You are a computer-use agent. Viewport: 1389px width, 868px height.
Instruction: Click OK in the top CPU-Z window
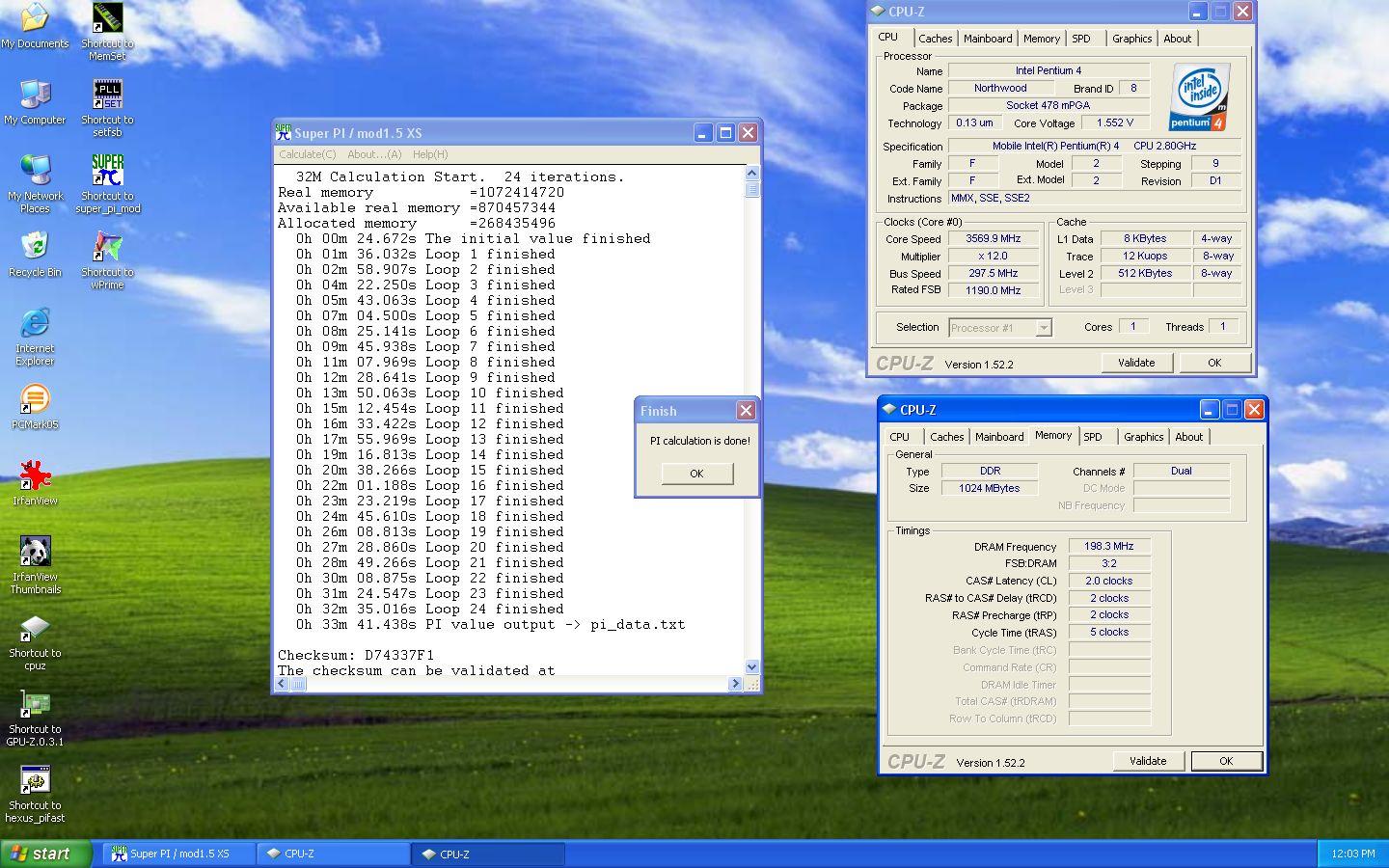point(1214,363)
